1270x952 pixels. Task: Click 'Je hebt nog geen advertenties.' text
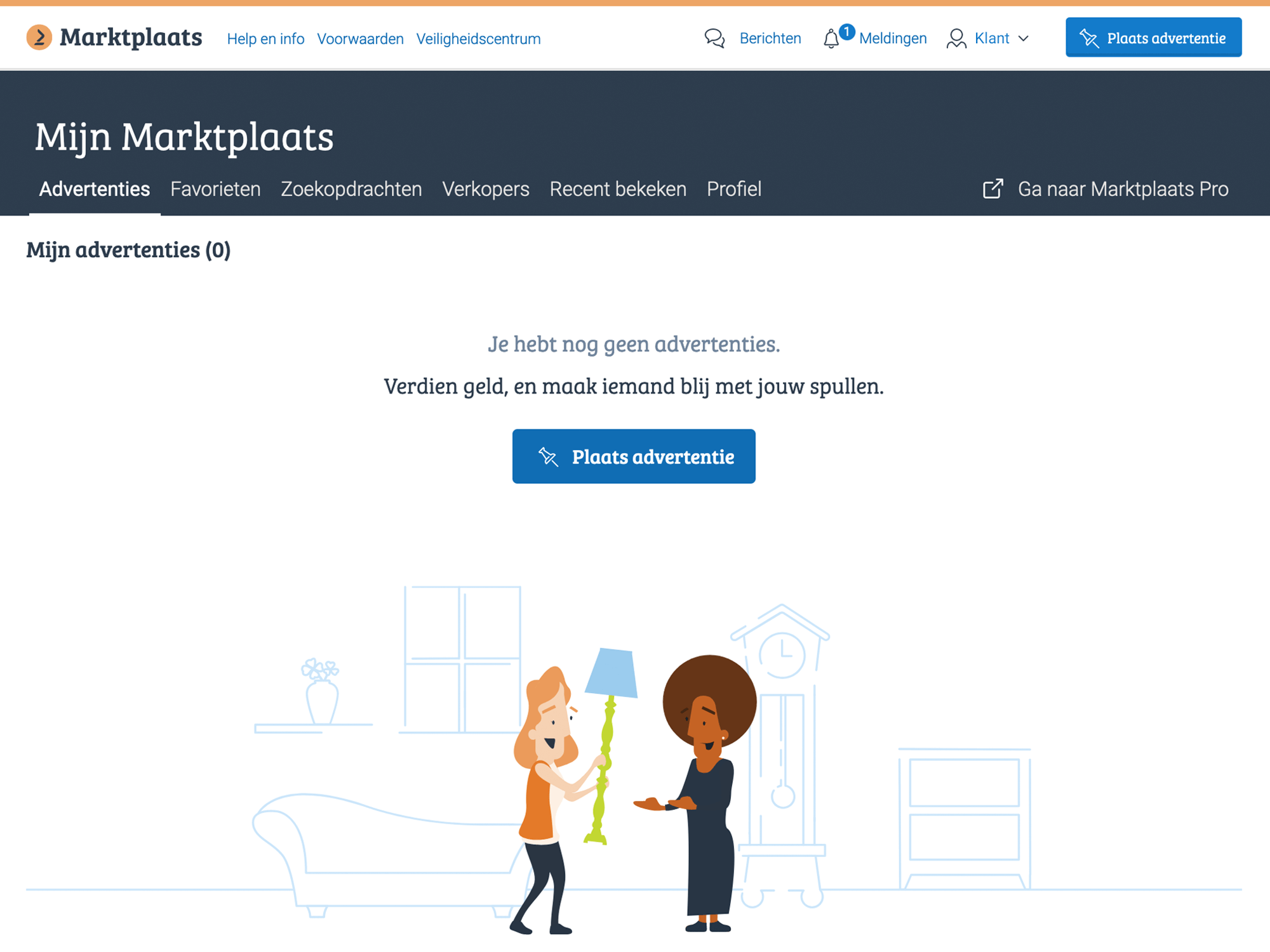click(x=634, y=344)
